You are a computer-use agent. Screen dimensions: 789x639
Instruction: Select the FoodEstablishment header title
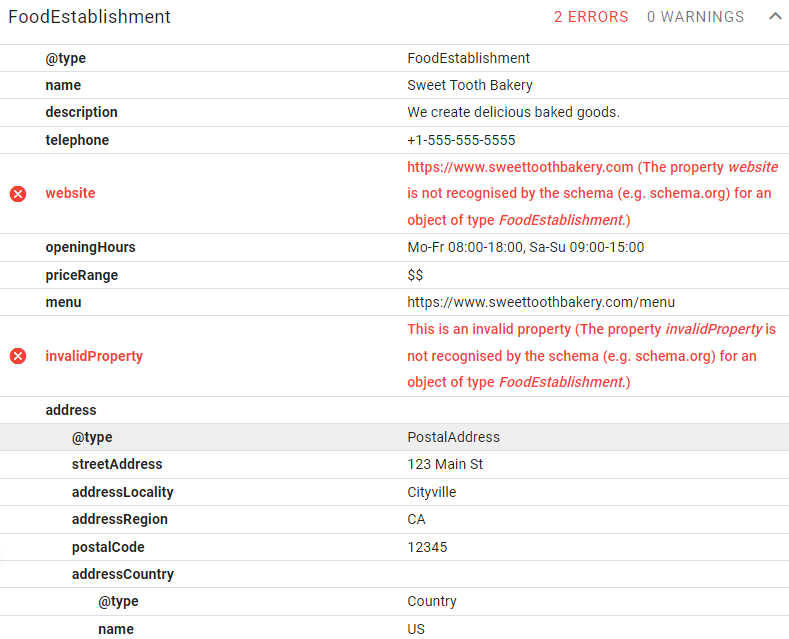point(90,17)
